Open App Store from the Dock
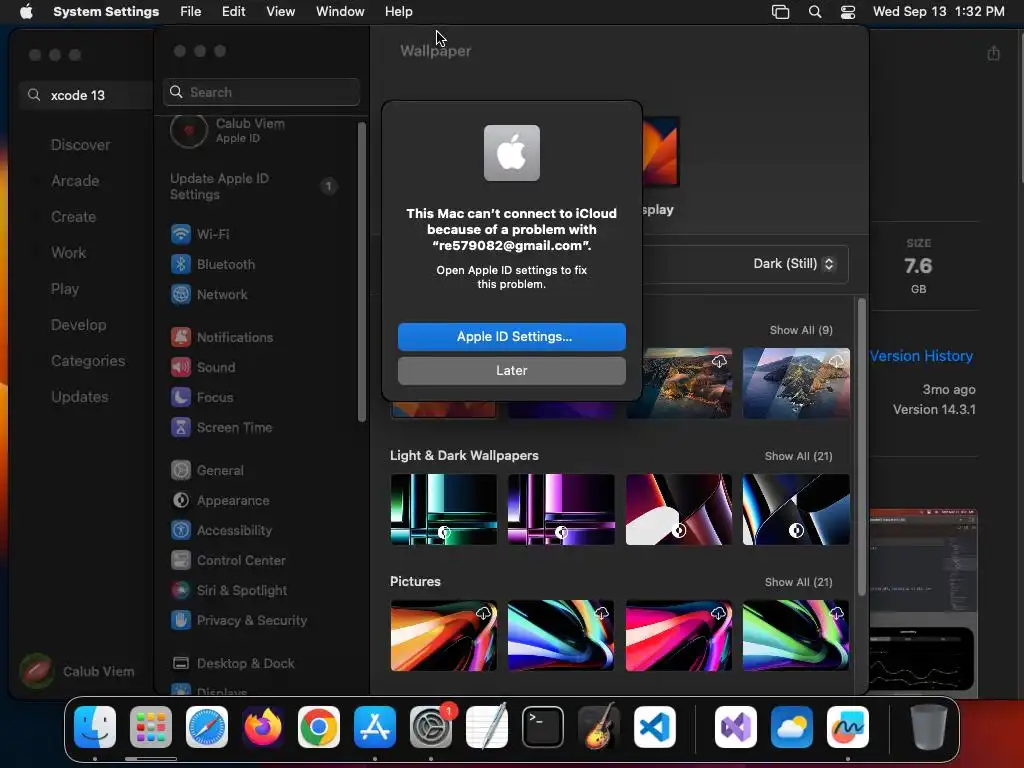This screenshot has width=1024, height=768. coord(375,727)
